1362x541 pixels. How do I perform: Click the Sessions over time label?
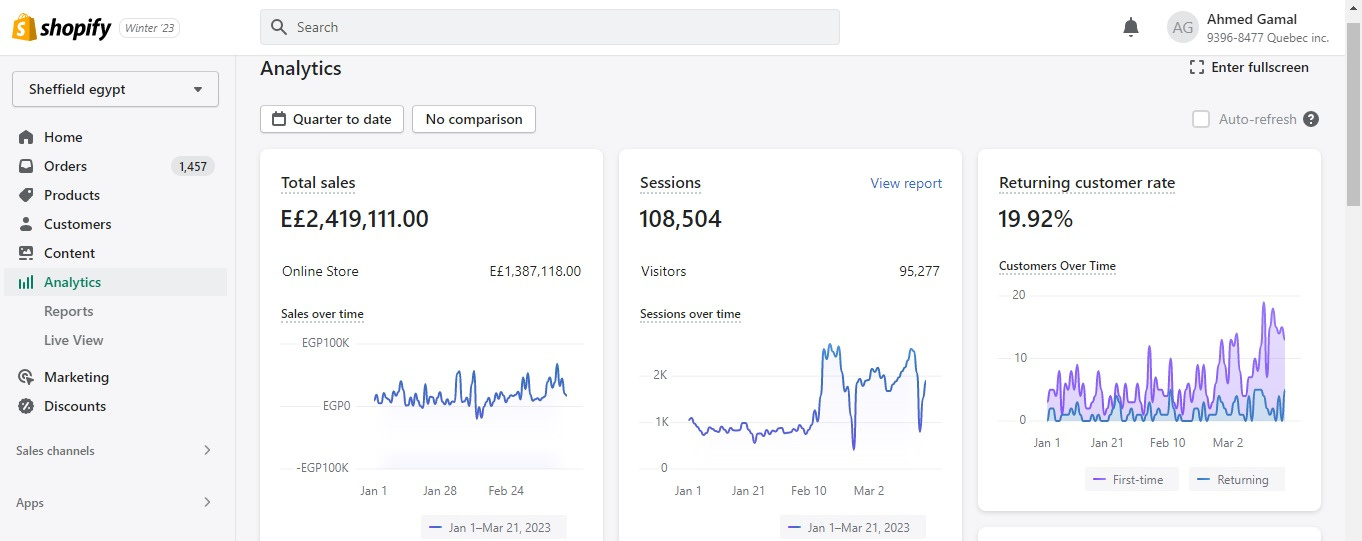pyautogui.click(x=690, y=314)
